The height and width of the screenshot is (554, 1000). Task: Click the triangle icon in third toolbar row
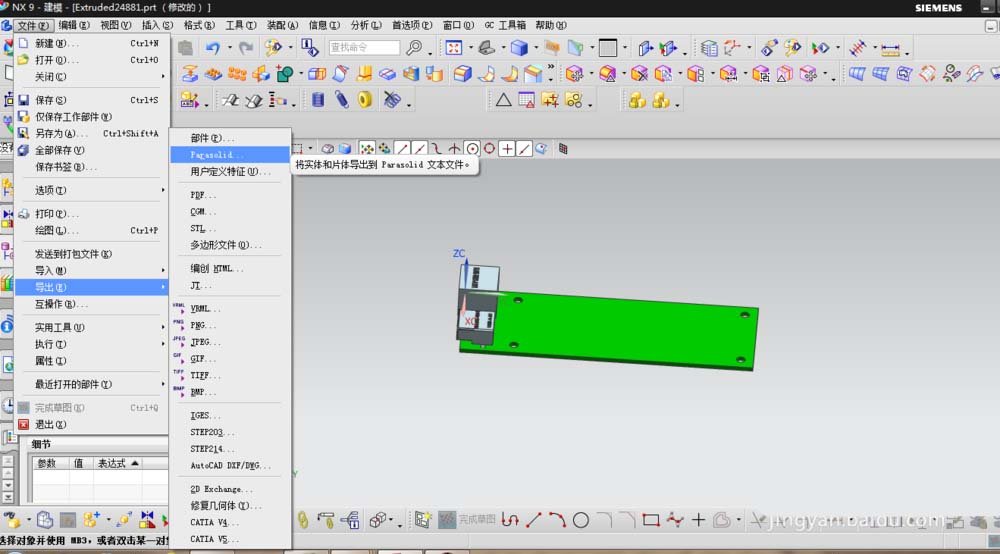click(x=503, y=100)
